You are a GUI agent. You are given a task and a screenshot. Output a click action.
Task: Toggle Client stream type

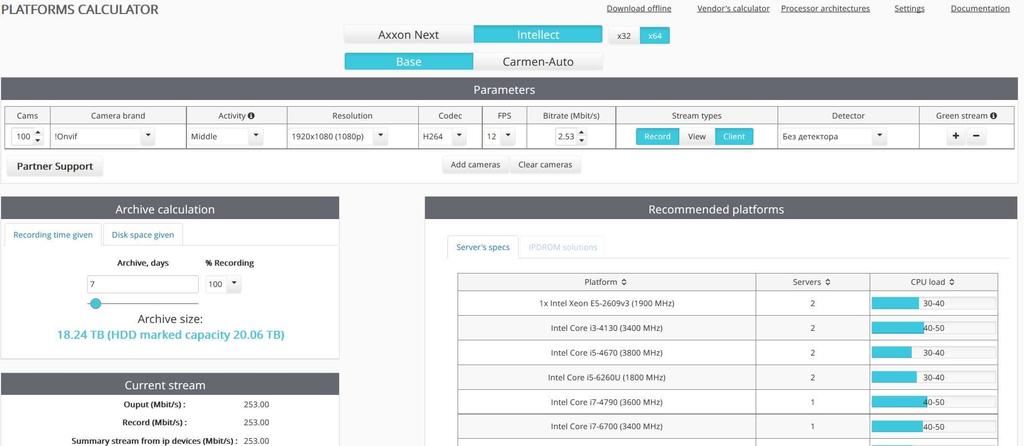pos(734,136)
